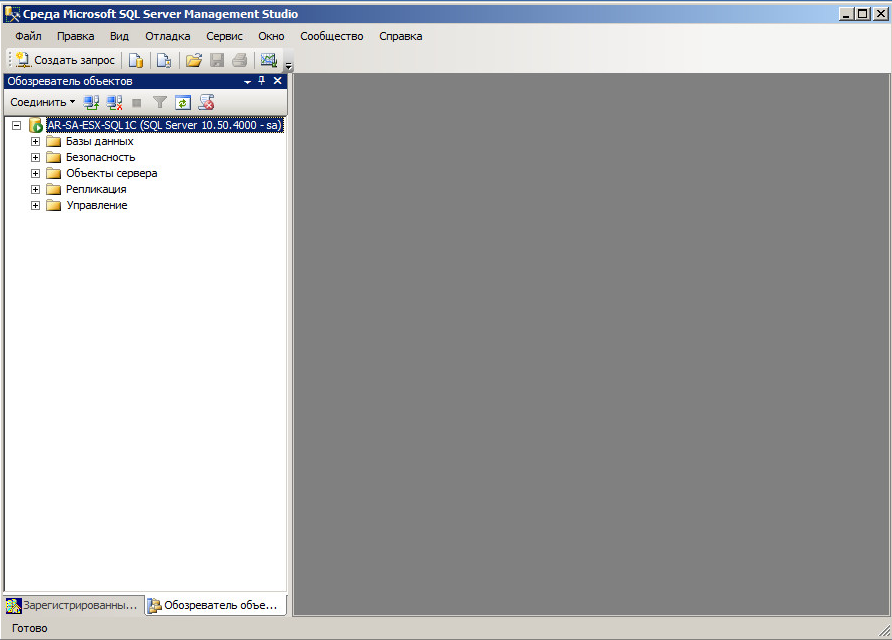The height and width of the screenshot is (640, 892).
Task: Collapse the AR-SA-ESX-SQL1C server node
Action: pyautogui.click(x=16, y=125)
